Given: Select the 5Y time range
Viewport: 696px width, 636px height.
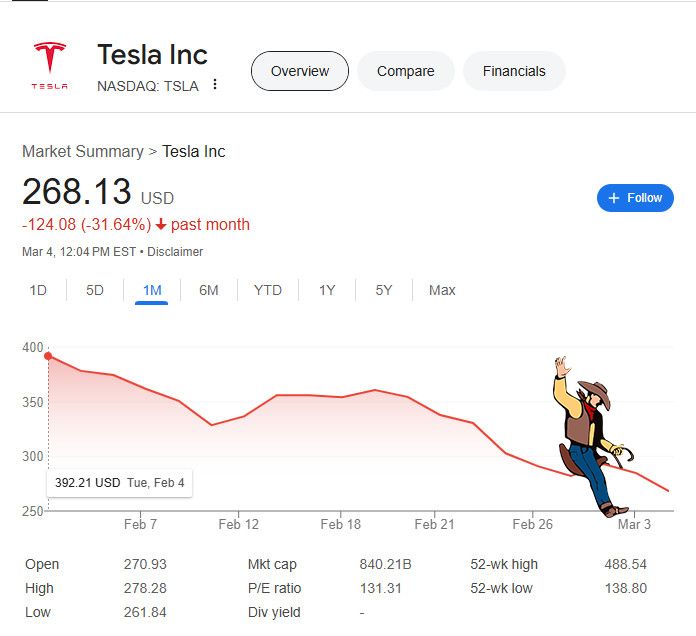Looking at the screenshot, I should (x=384, y=290).
